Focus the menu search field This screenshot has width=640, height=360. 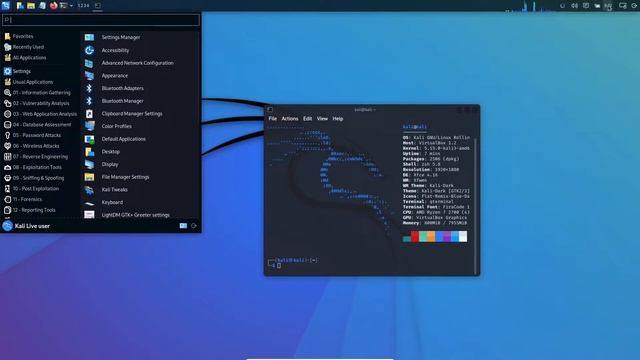101,20
